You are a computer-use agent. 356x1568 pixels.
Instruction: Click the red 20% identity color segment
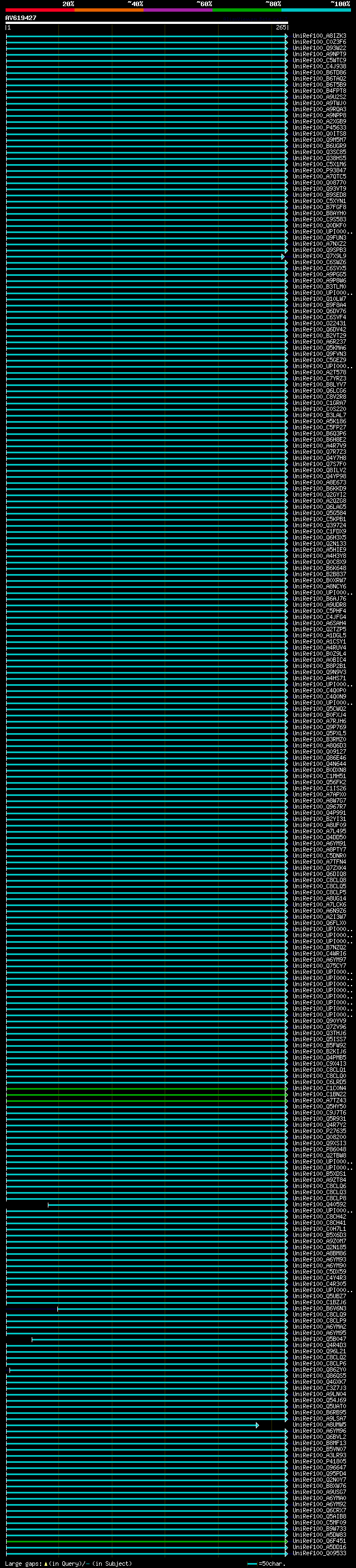click(40, 11)
